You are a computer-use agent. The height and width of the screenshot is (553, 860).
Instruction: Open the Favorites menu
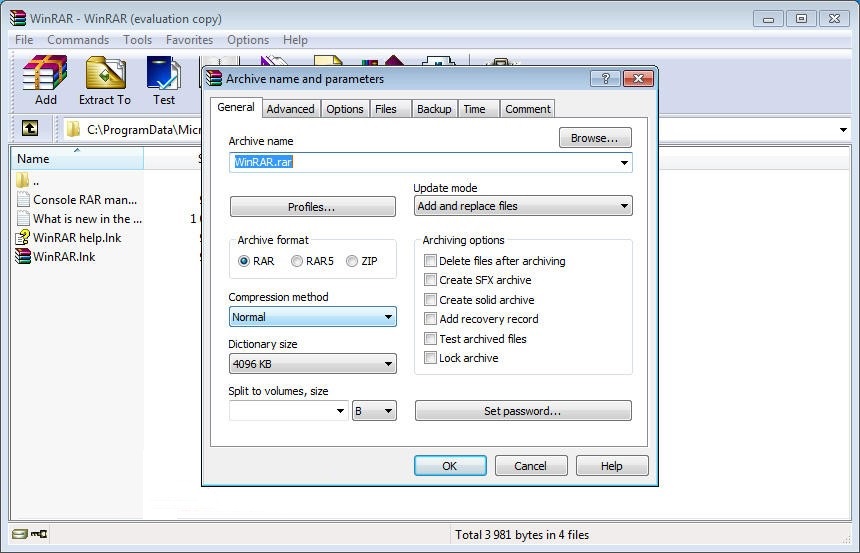[189, 40]
